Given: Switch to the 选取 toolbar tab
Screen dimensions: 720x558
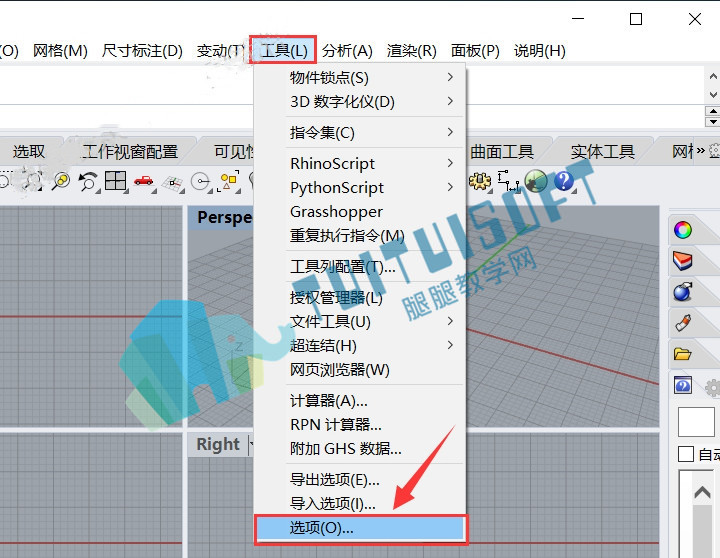Looking at the screenshot, I should click(x=28, y=151).
